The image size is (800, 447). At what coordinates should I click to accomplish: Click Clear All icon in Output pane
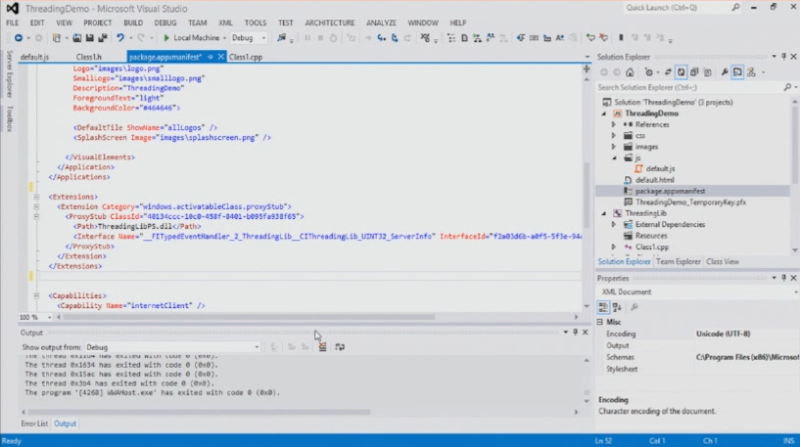322,347
